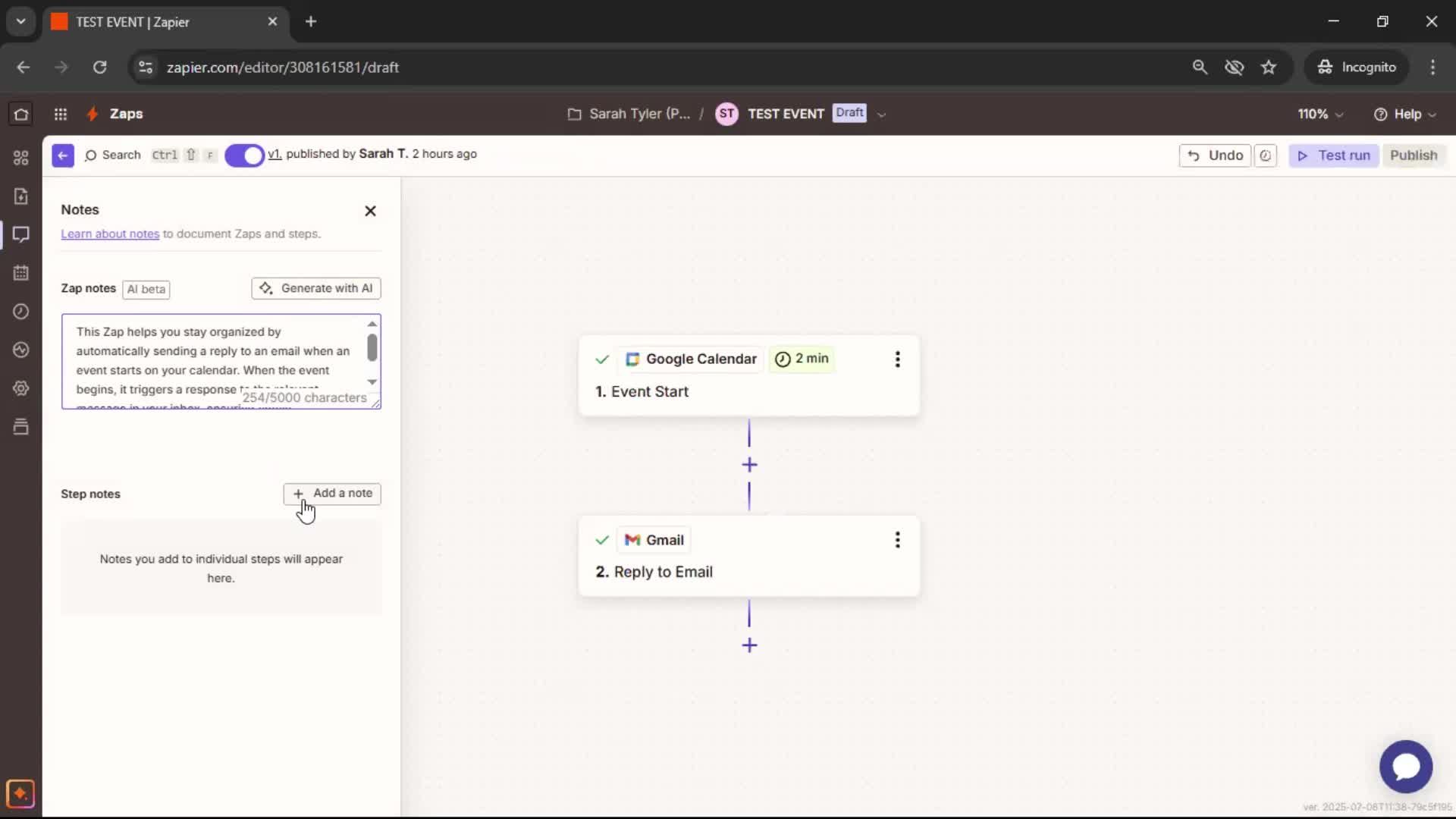Toggle the Zap on/off switch
This screenshot has height=819, width=1456.
(244, 155)
